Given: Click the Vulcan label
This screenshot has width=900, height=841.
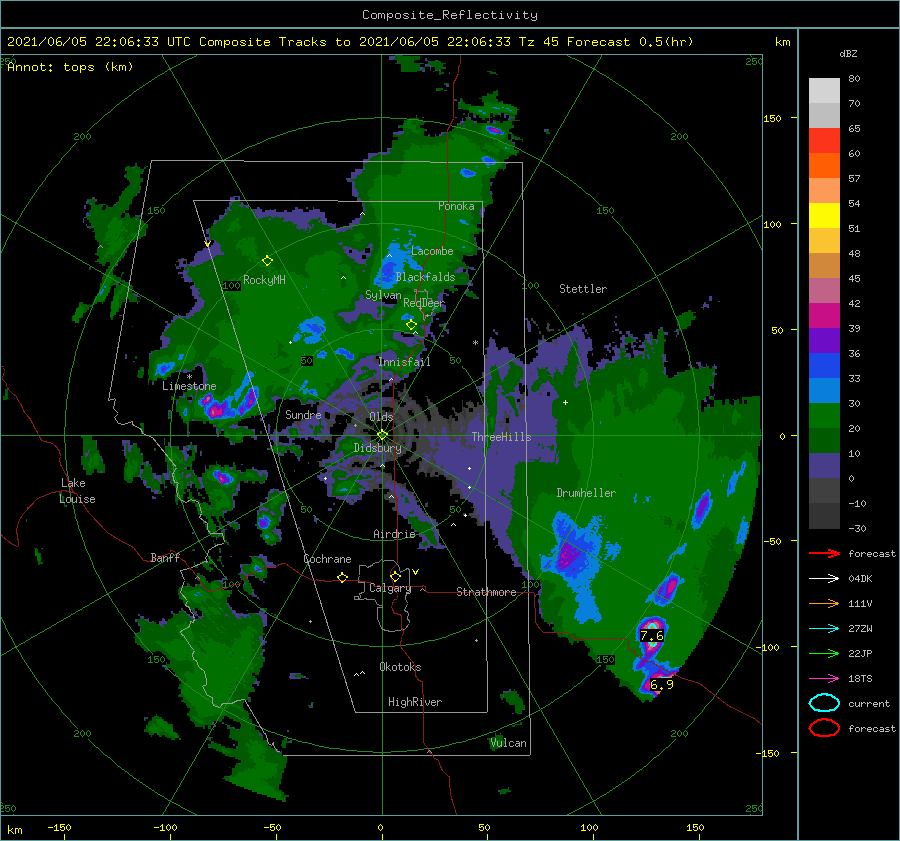Looking at the screenshot, I should point(508,743).
